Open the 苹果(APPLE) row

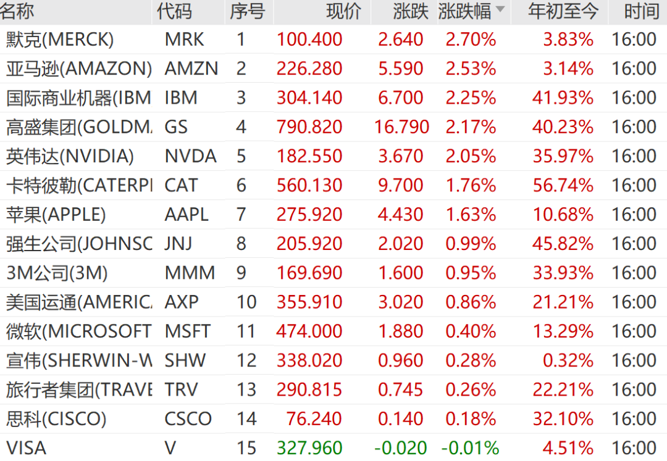[56, 214]
